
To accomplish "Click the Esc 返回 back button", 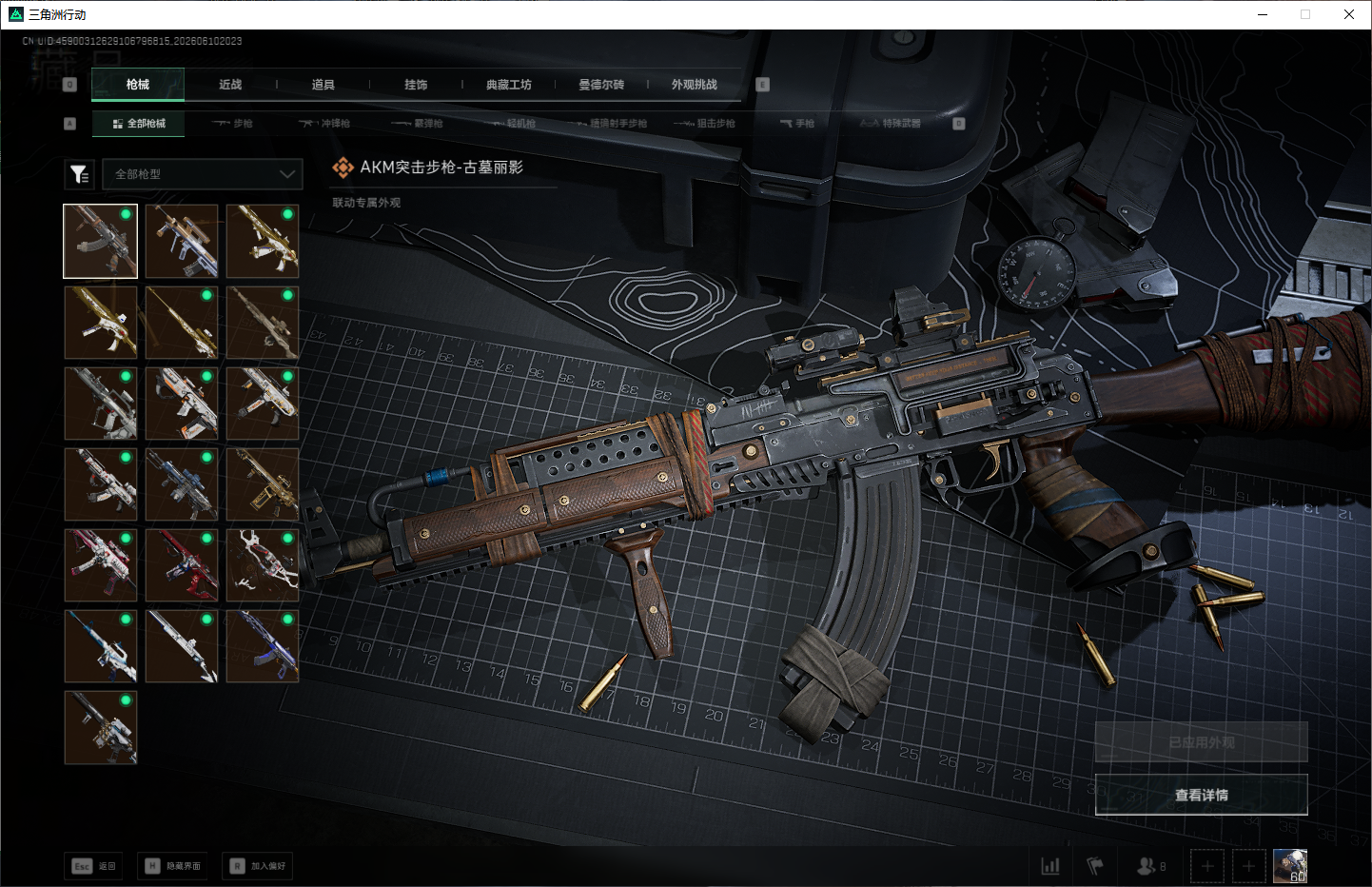I will [94, 866].
